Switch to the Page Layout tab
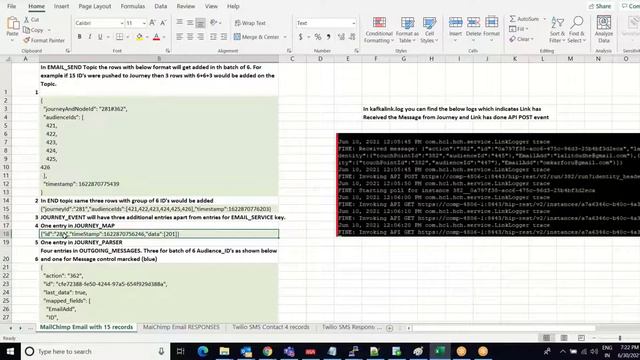 point(95,6)
